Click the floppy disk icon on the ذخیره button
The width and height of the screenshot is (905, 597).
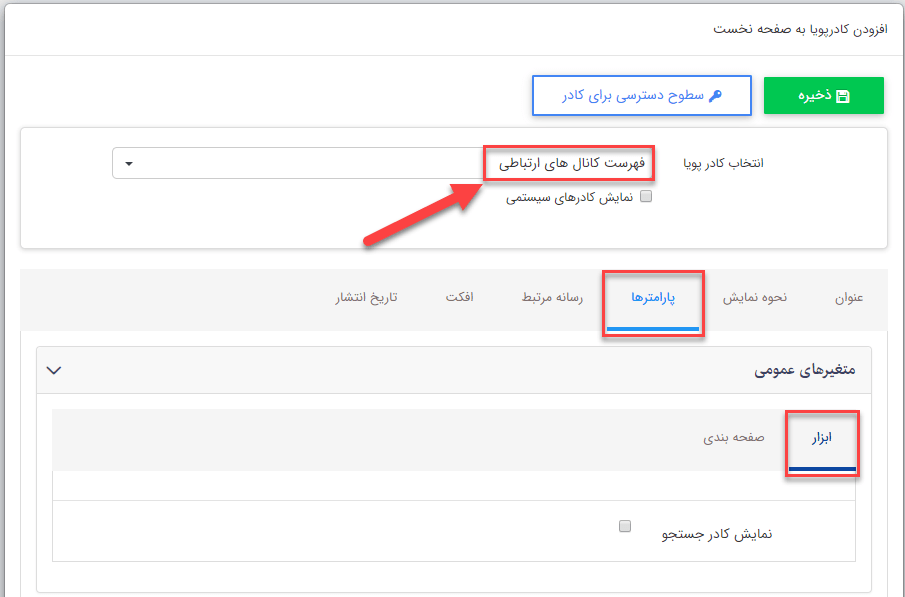pos(841,95)
